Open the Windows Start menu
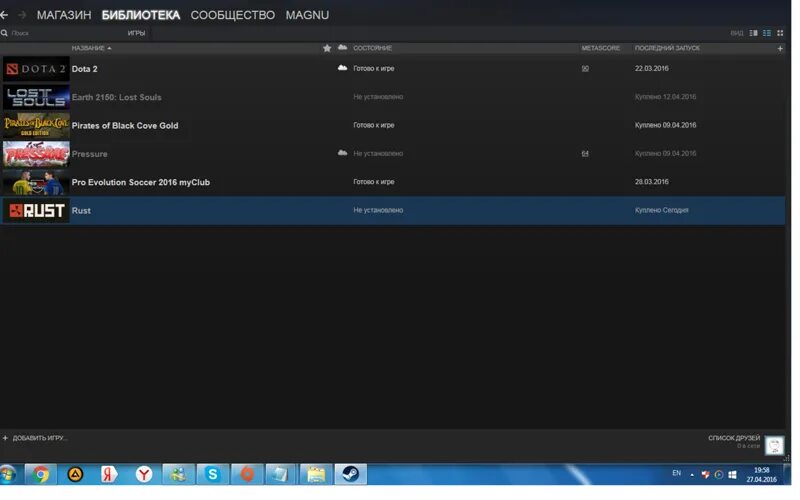Viewport: 800px width, 500px height. pyautogui.click(x=8, y=474)
